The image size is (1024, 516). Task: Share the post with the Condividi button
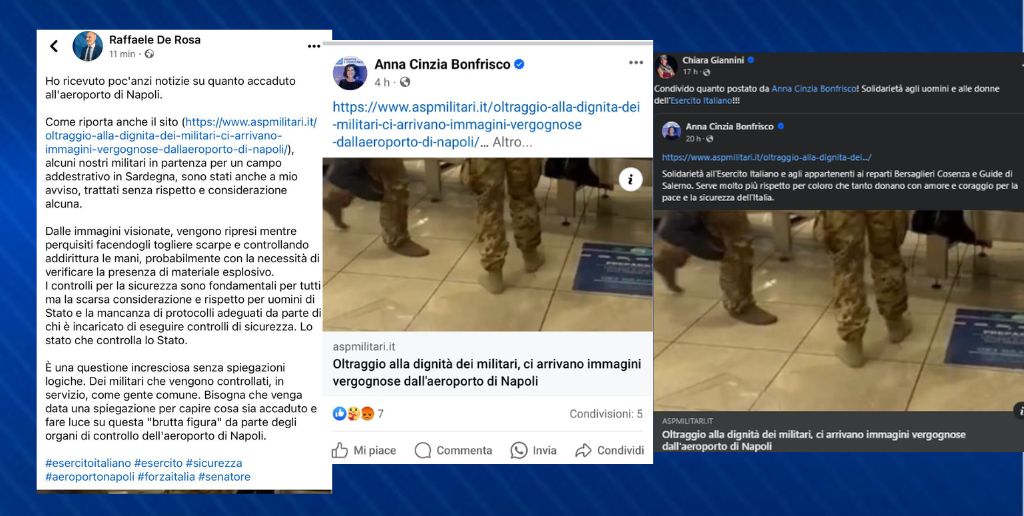610,450
